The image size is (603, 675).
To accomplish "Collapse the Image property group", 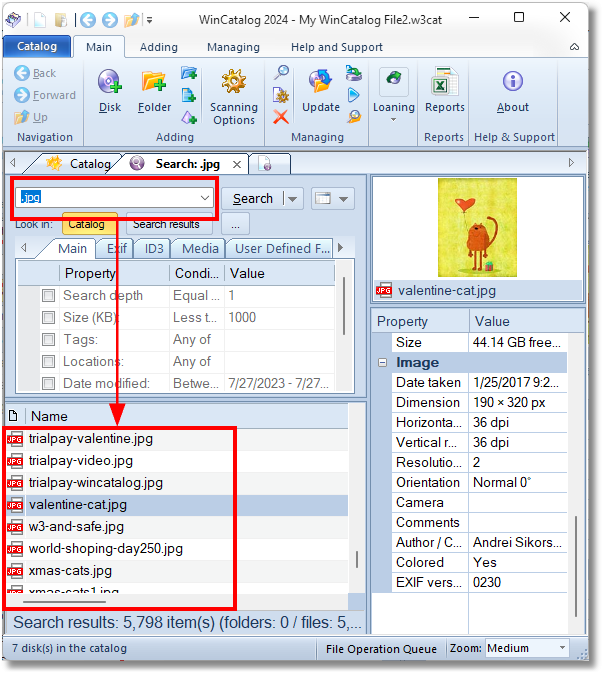I will (x=383, y=363).
